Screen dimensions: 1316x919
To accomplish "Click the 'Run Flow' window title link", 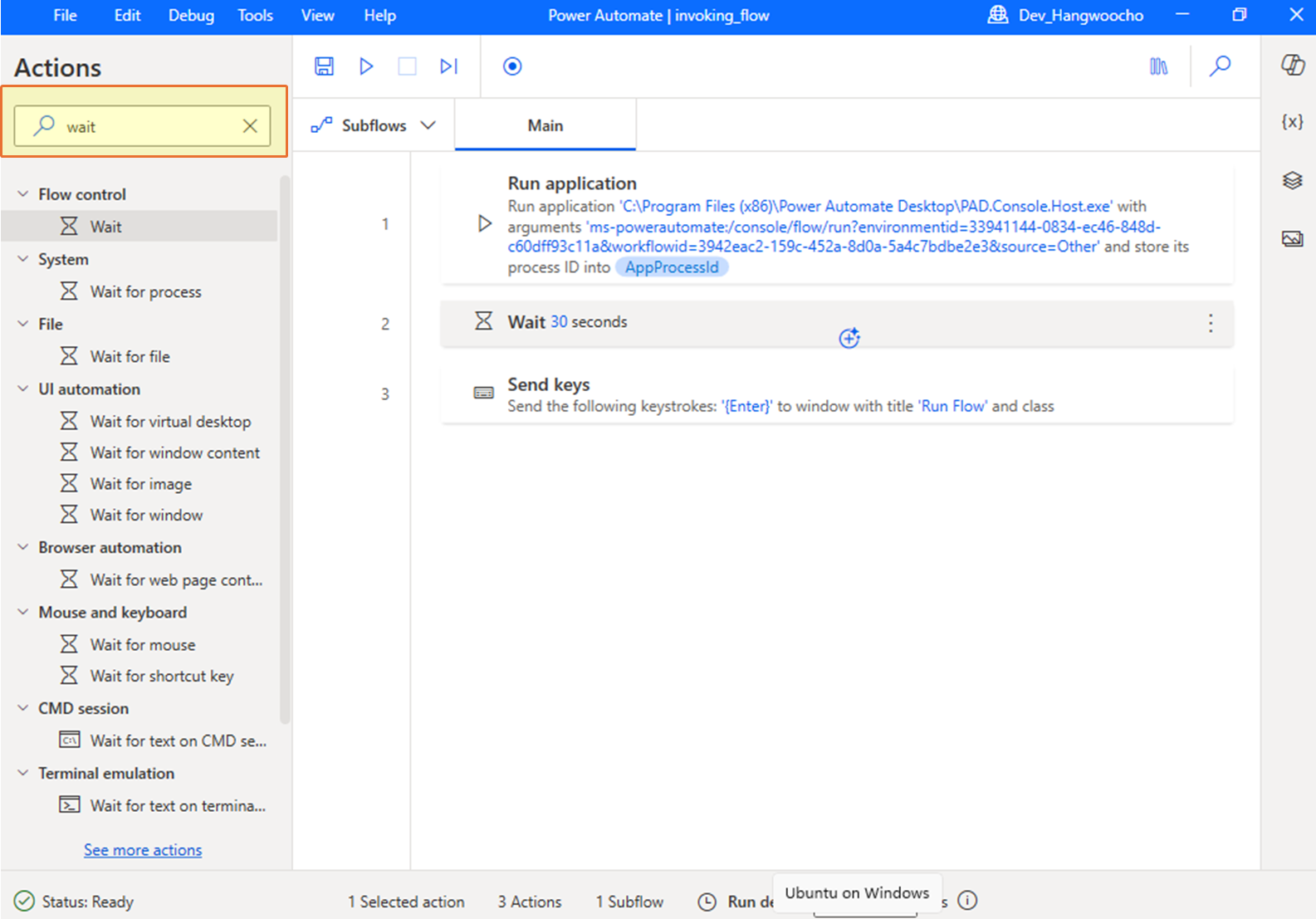I will tap(953, 406).
